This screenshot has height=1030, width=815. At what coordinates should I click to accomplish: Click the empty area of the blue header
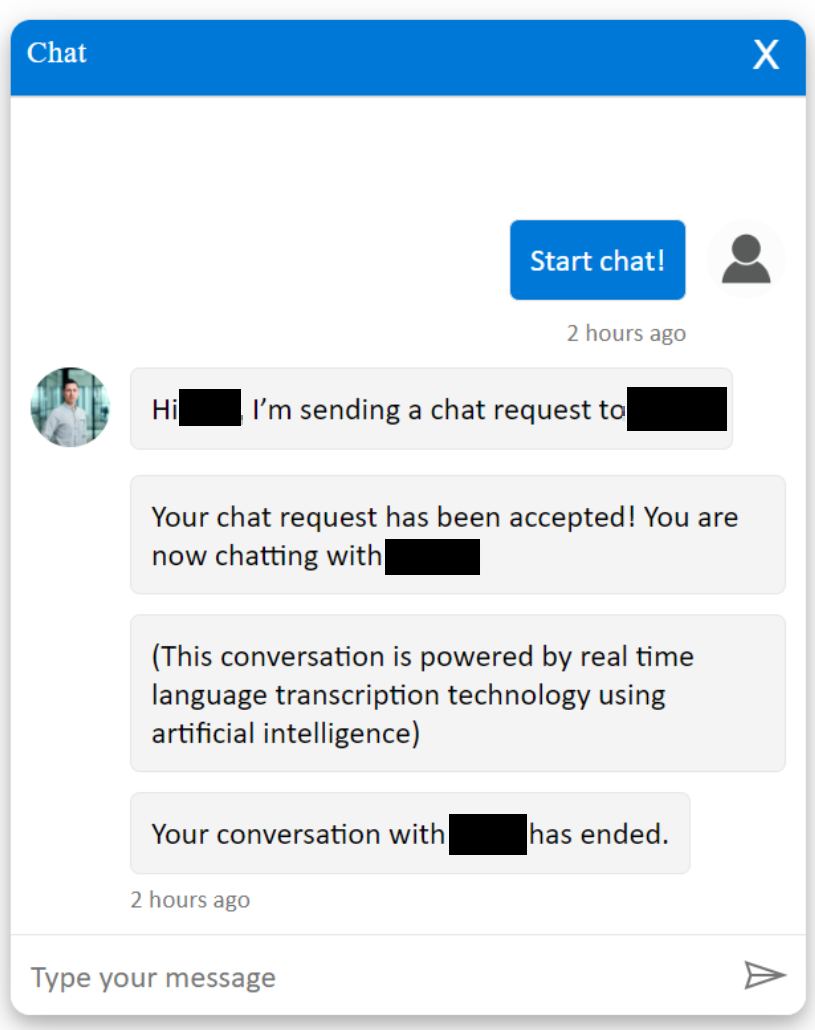[x=400, y=56]
